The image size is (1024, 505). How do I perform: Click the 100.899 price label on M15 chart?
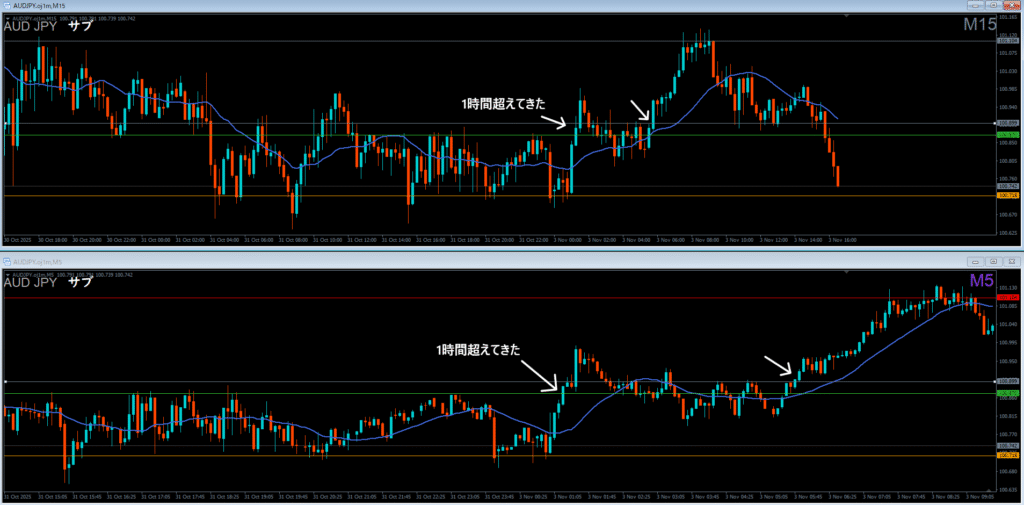click(1007, 123)
